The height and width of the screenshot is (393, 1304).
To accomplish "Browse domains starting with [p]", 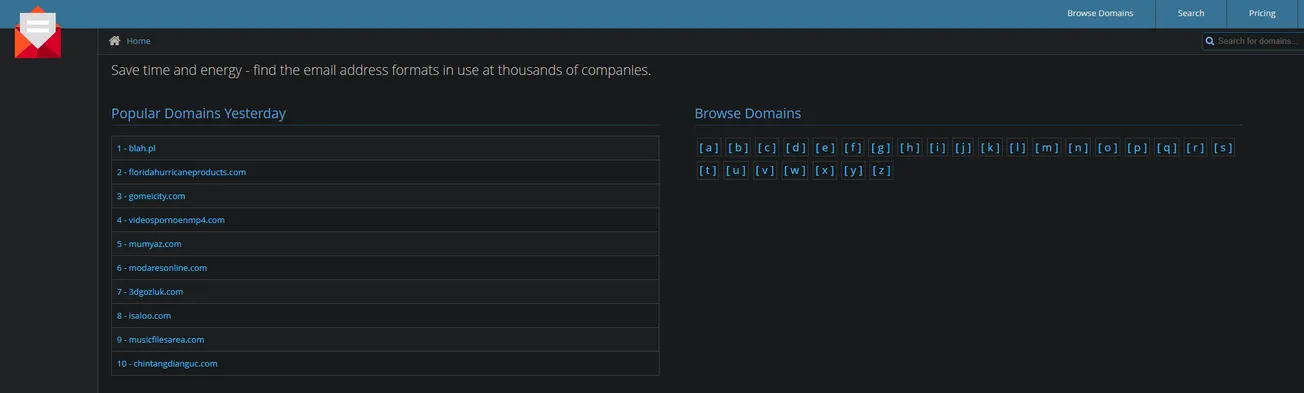I will [1138, 148].
